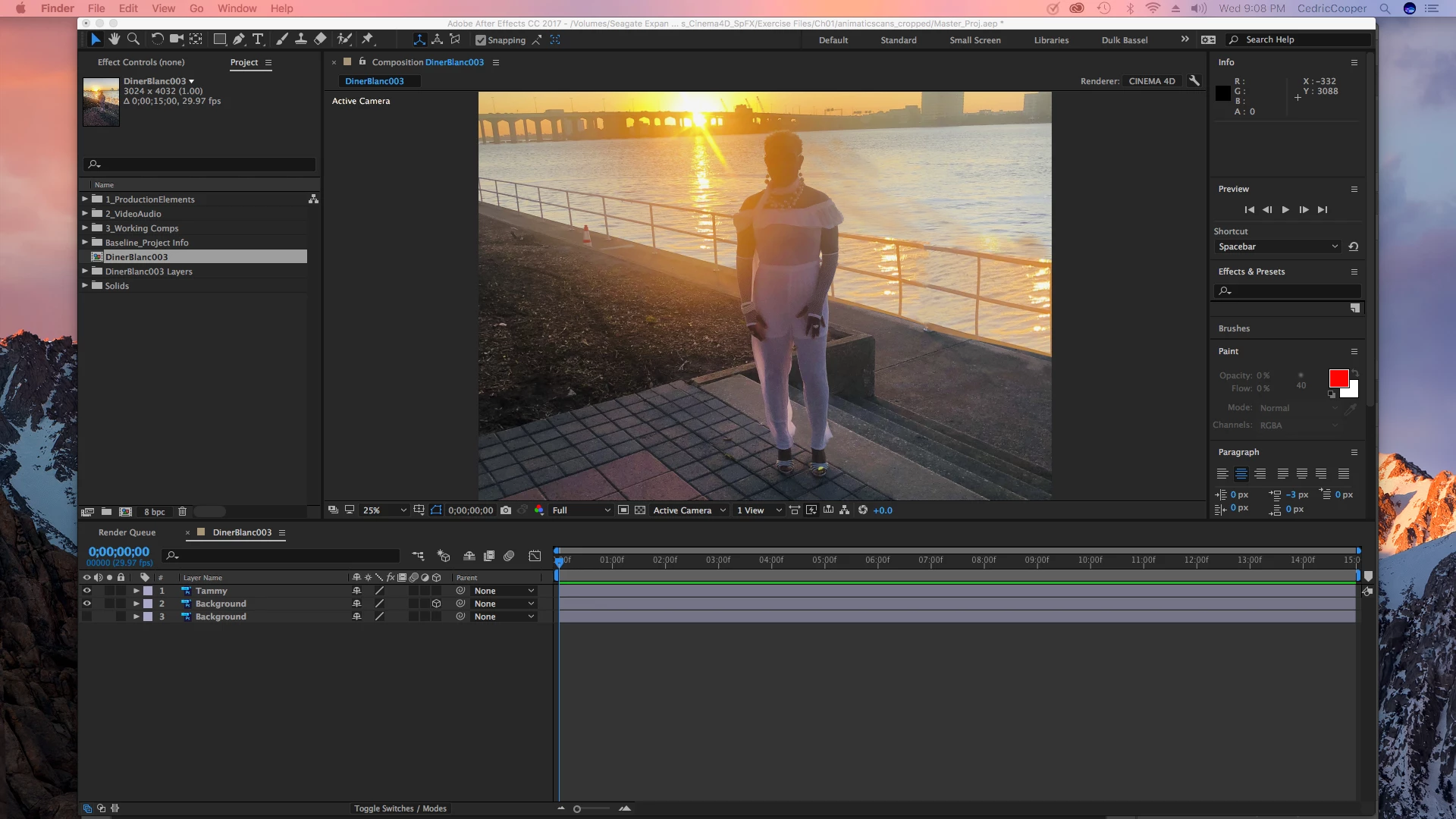Select the Zoom tool
Viewport: 1456px width, 819px height.
pyautogui.click(x=133, y=39)
